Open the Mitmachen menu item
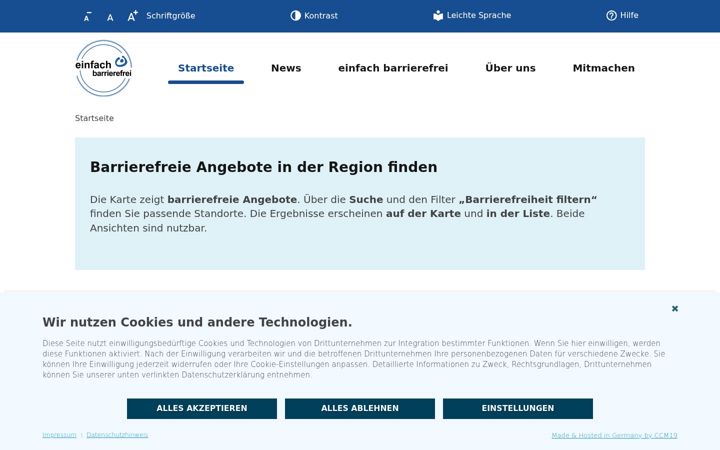 coord(603,68)
